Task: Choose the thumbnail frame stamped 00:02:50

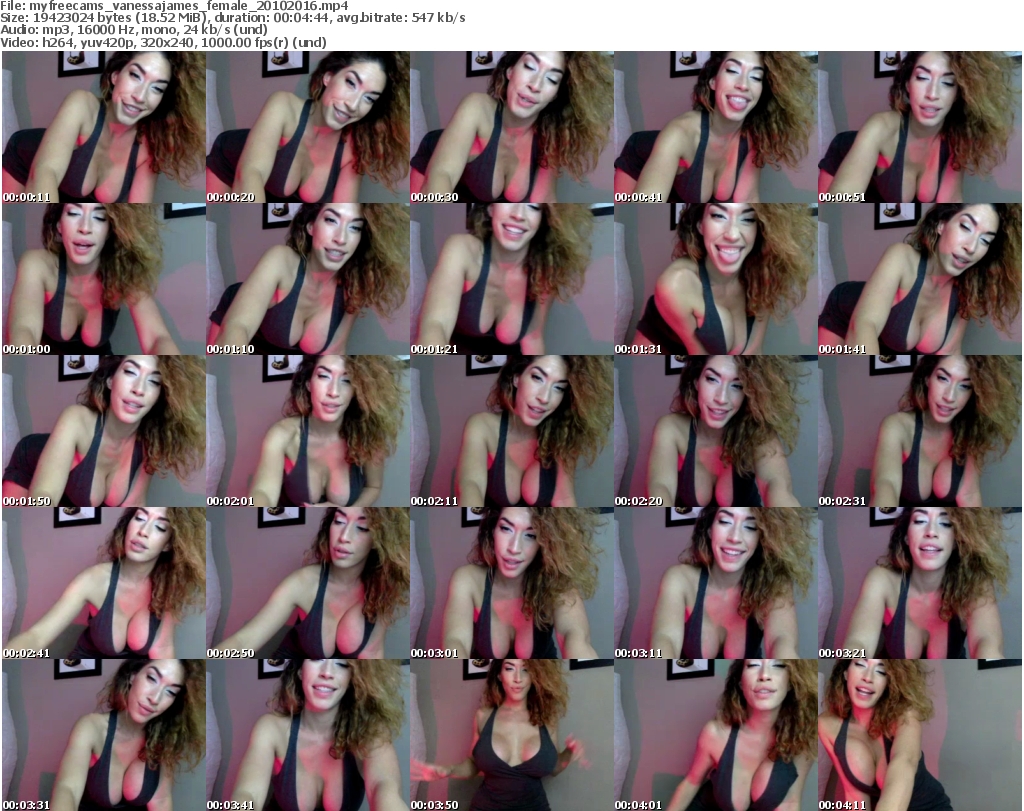Action: click(x=308, y=584)
